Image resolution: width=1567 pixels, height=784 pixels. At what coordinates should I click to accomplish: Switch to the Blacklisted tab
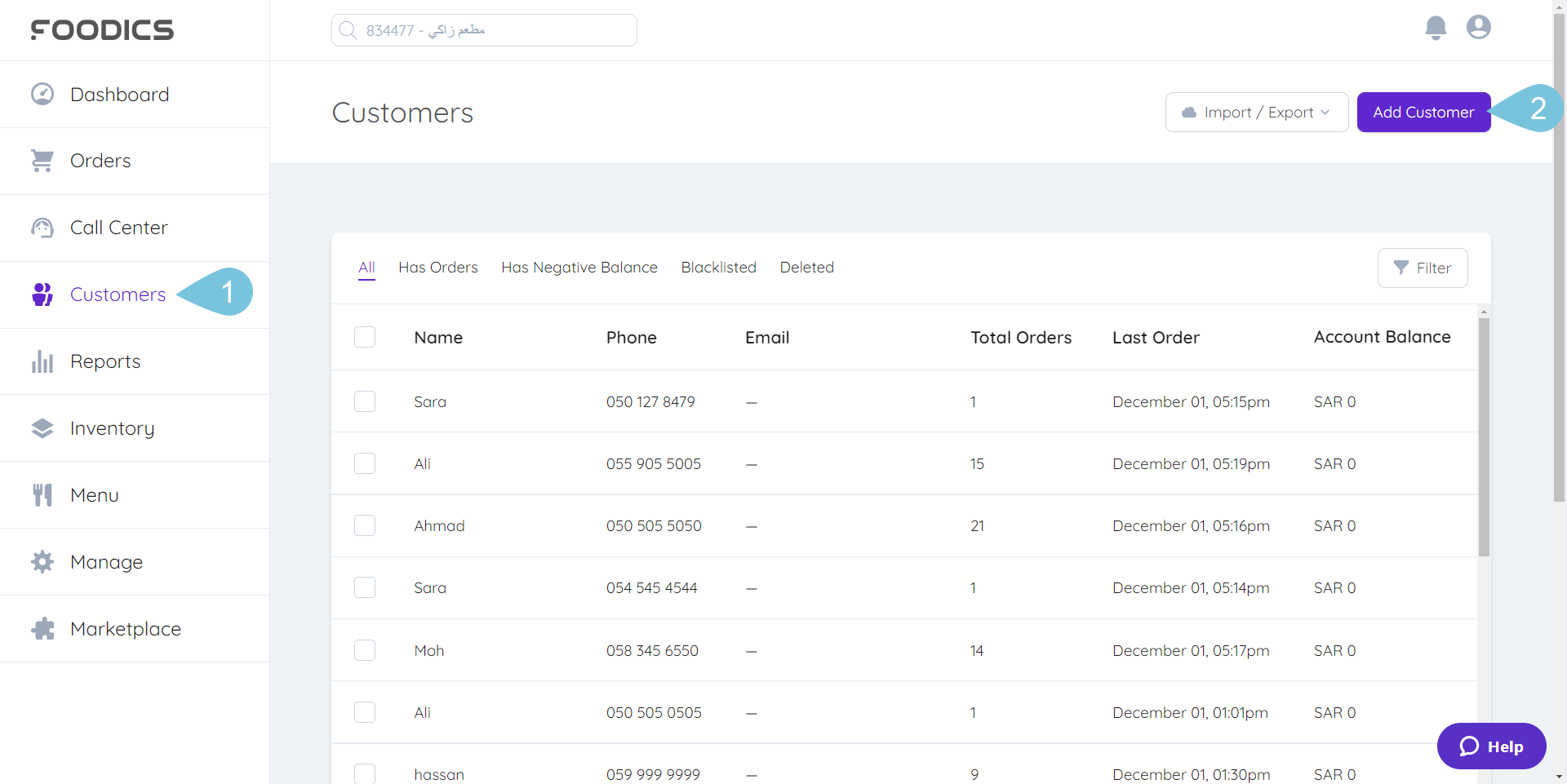(718, 267)
